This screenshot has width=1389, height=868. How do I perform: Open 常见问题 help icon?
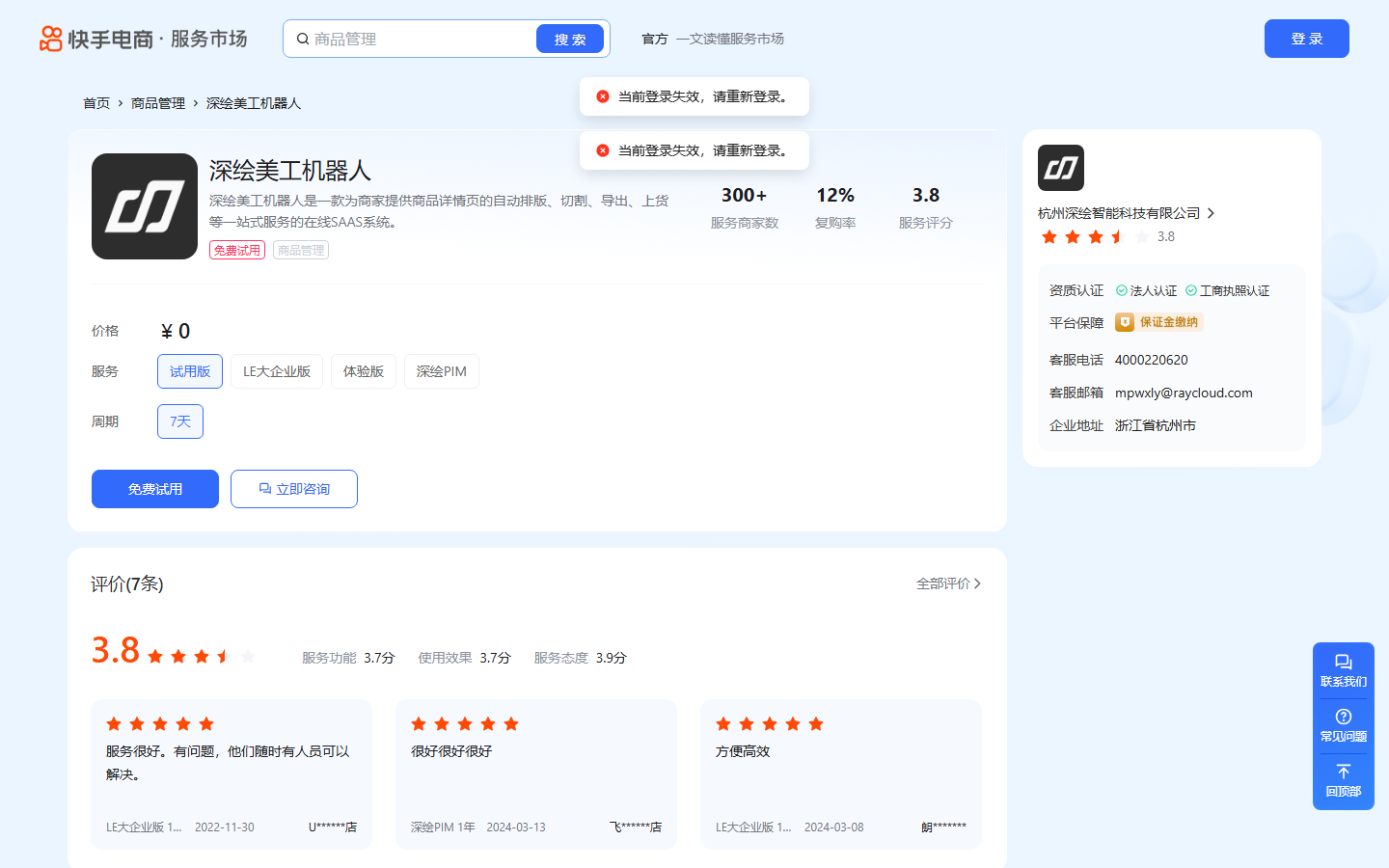[x=1344, y=717]
